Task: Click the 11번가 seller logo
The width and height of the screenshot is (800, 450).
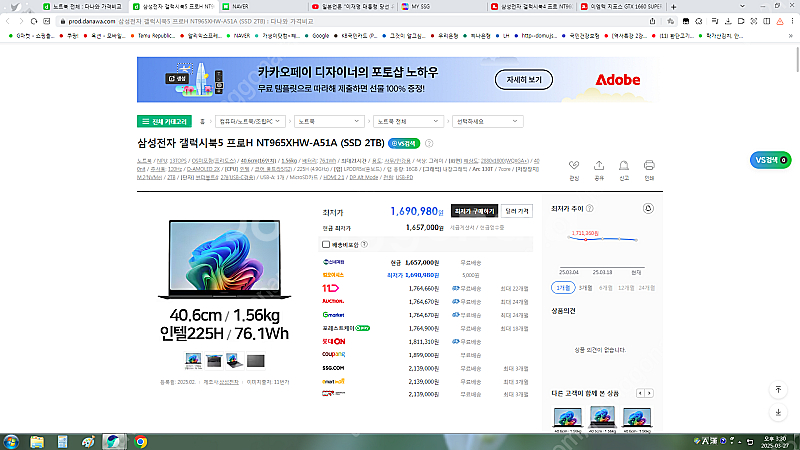Action: pos(331,288)
